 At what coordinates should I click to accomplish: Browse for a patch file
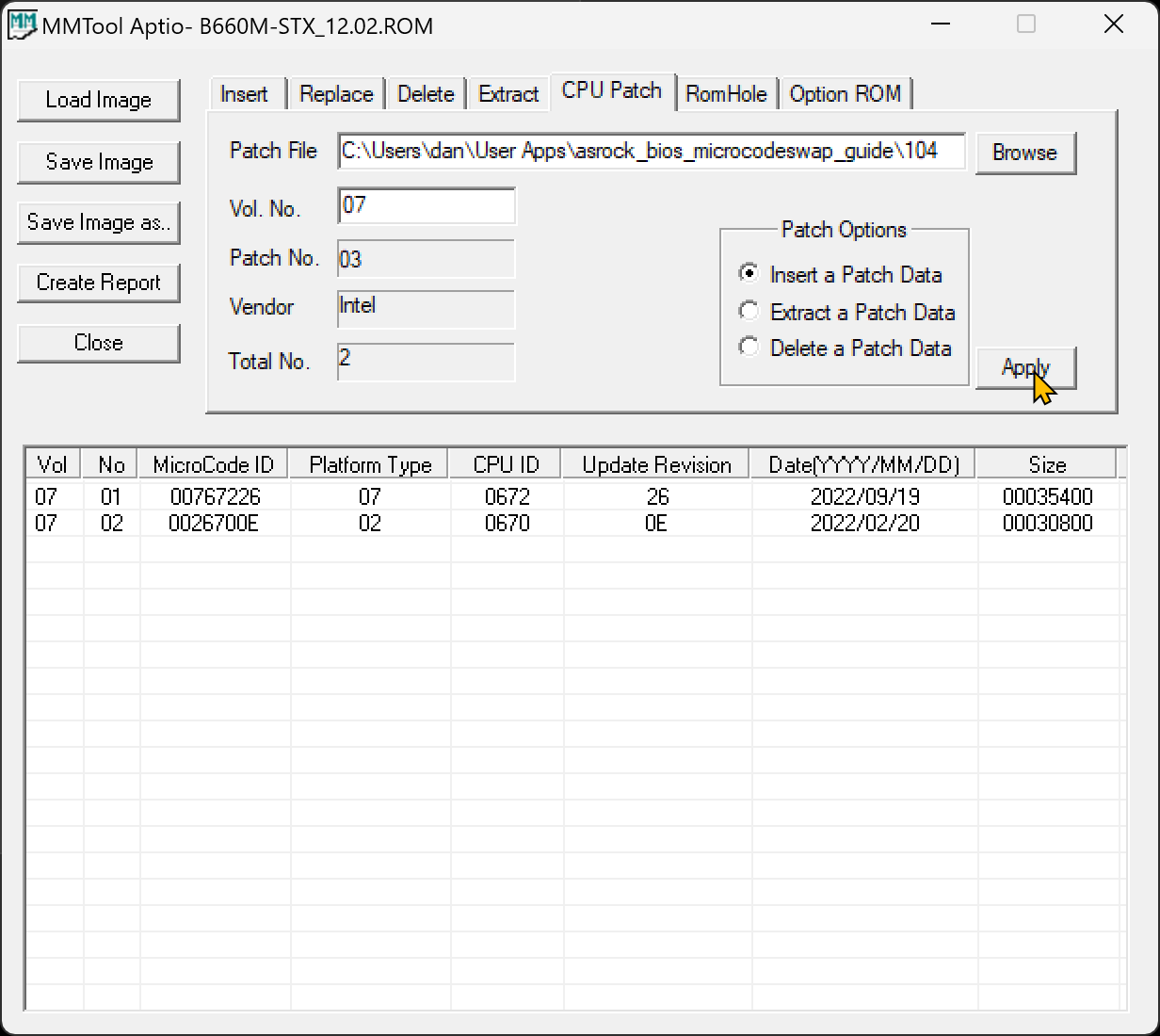click(x=1025, y=153)
